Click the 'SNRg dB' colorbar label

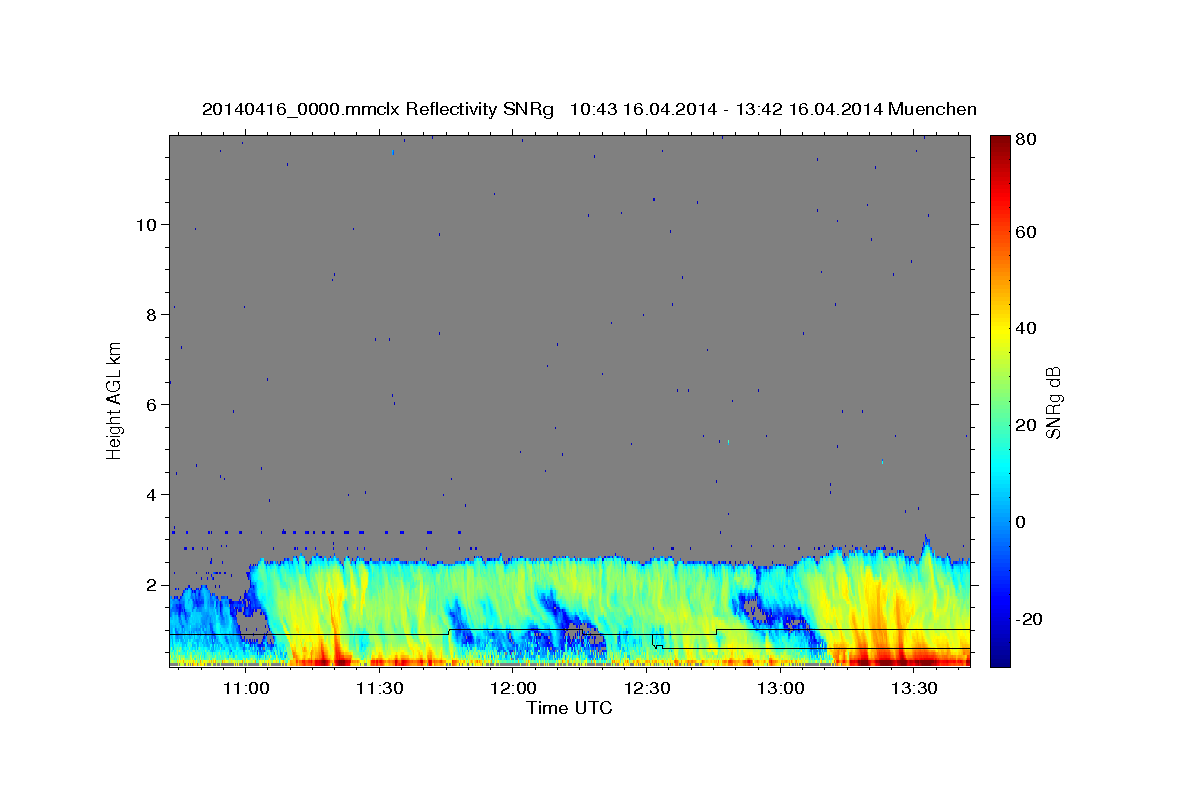pos(1053,402)
